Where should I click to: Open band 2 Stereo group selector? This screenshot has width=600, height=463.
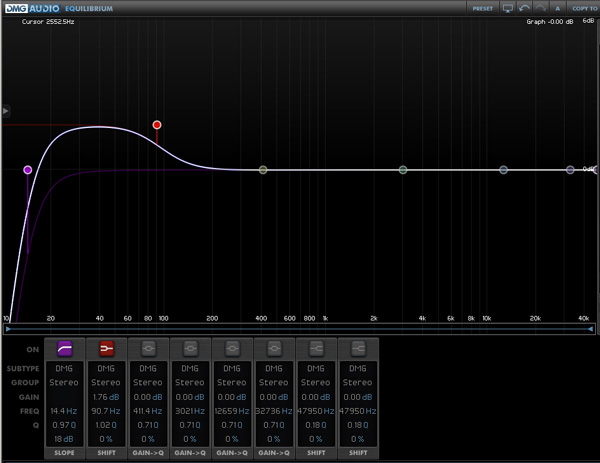click(106, 383)
